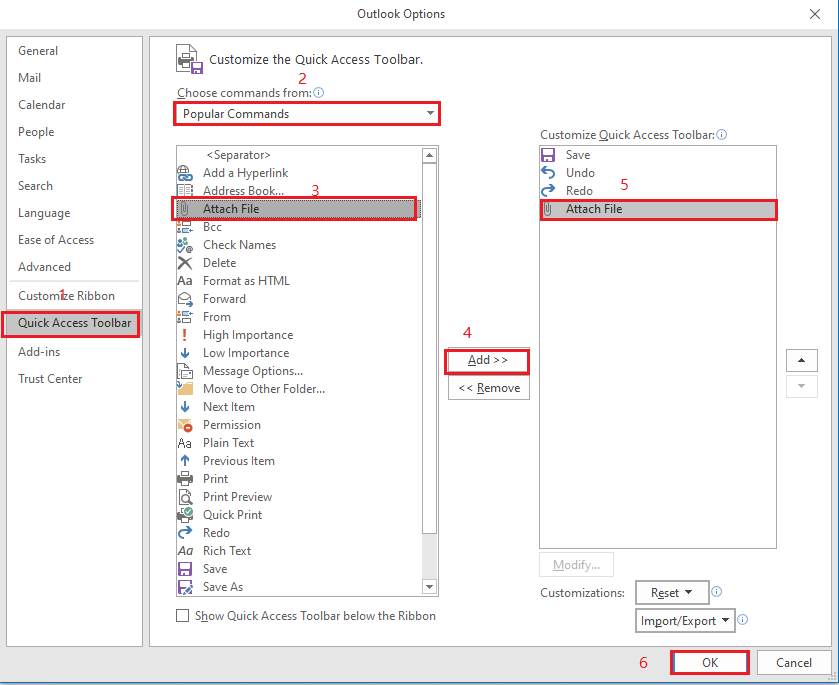Screen dimensions: 839x685
Task: Click the High Importance exclamation icon
Action: 185,335
